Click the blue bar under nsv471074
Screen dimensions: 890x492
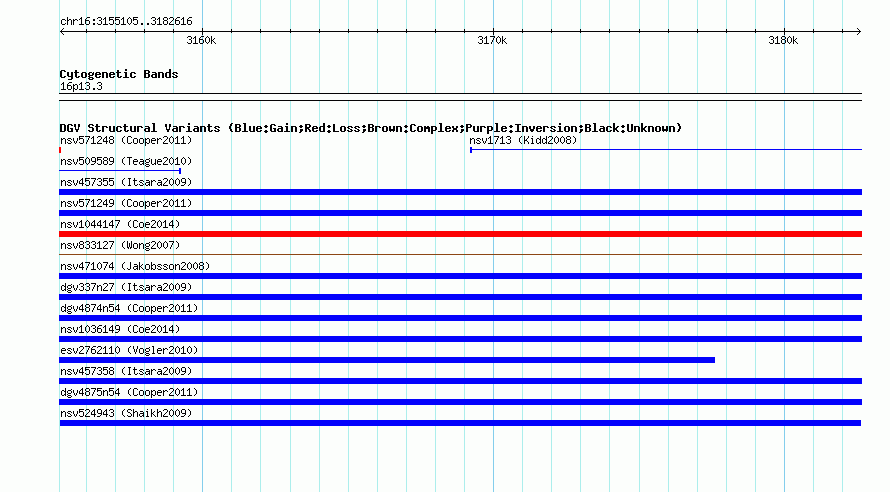click(460, 276)
